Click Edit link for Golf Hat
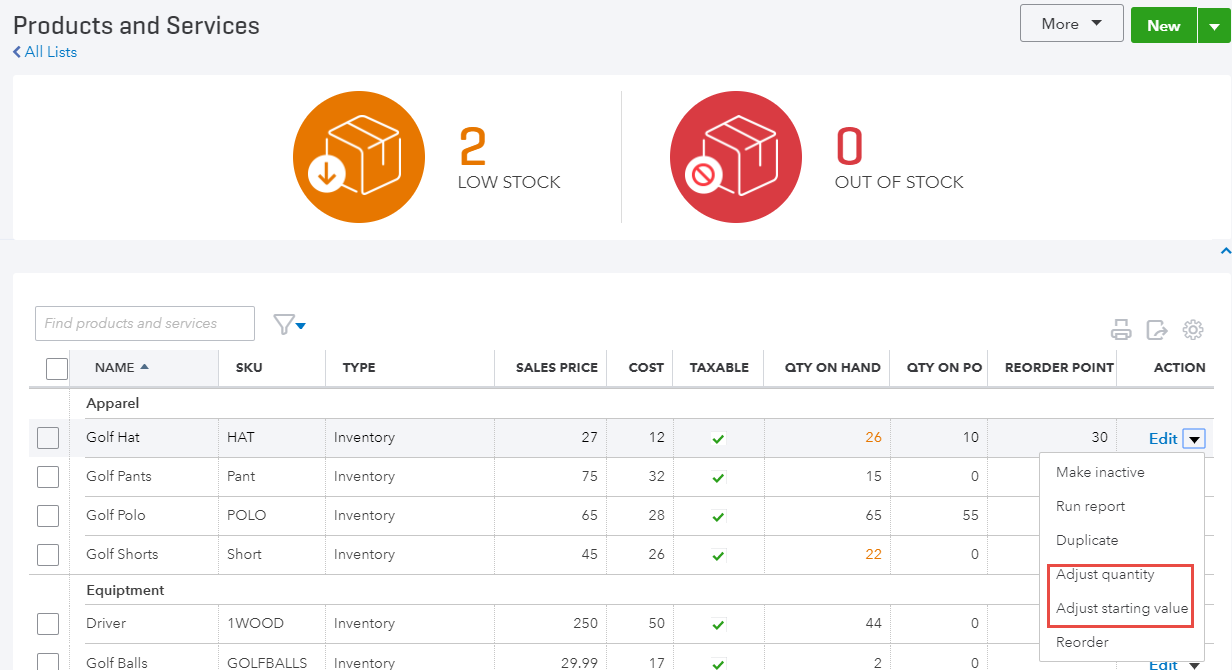 click(1163, 438)
